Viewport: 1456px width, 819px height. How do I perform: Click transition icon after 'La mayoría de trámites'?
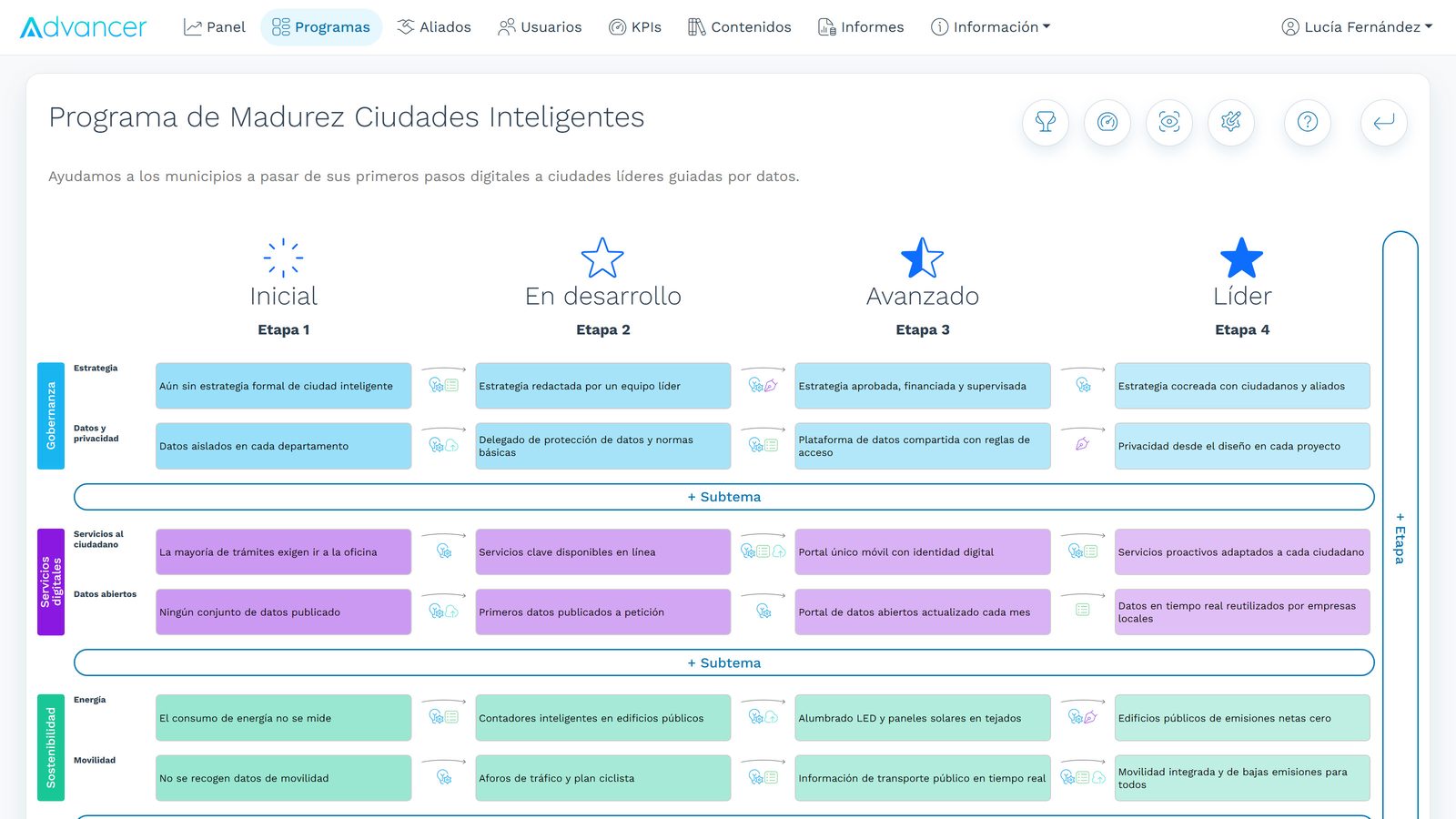pos(443,551)
